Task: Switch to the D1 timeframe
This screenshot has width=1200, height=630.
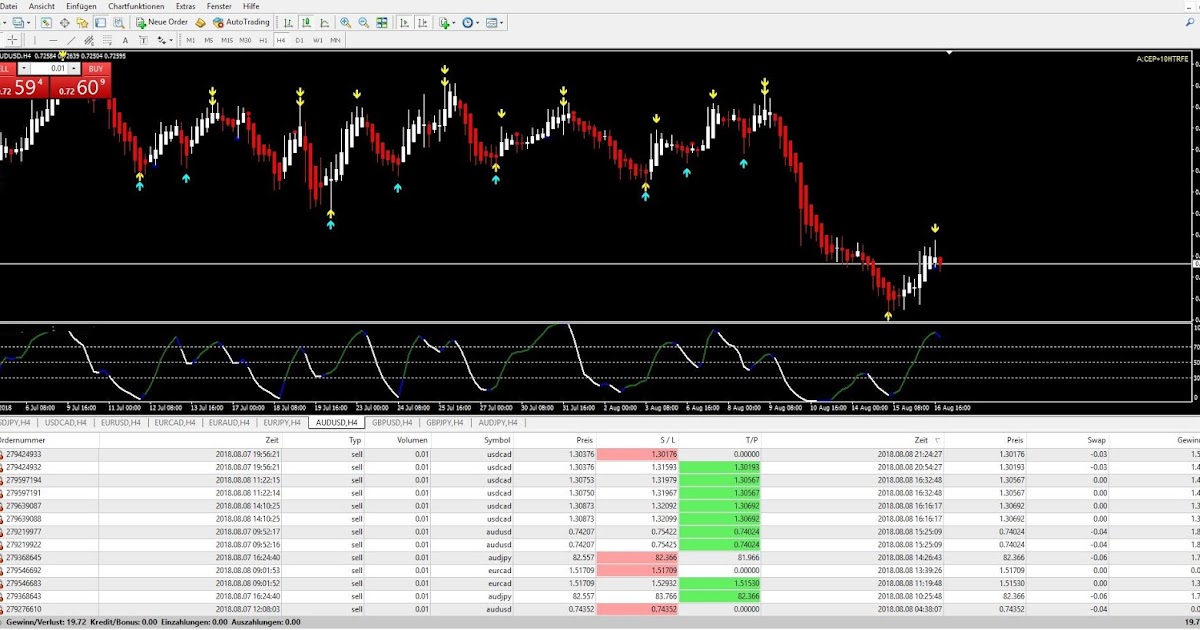Action: (x=297, y=40)
